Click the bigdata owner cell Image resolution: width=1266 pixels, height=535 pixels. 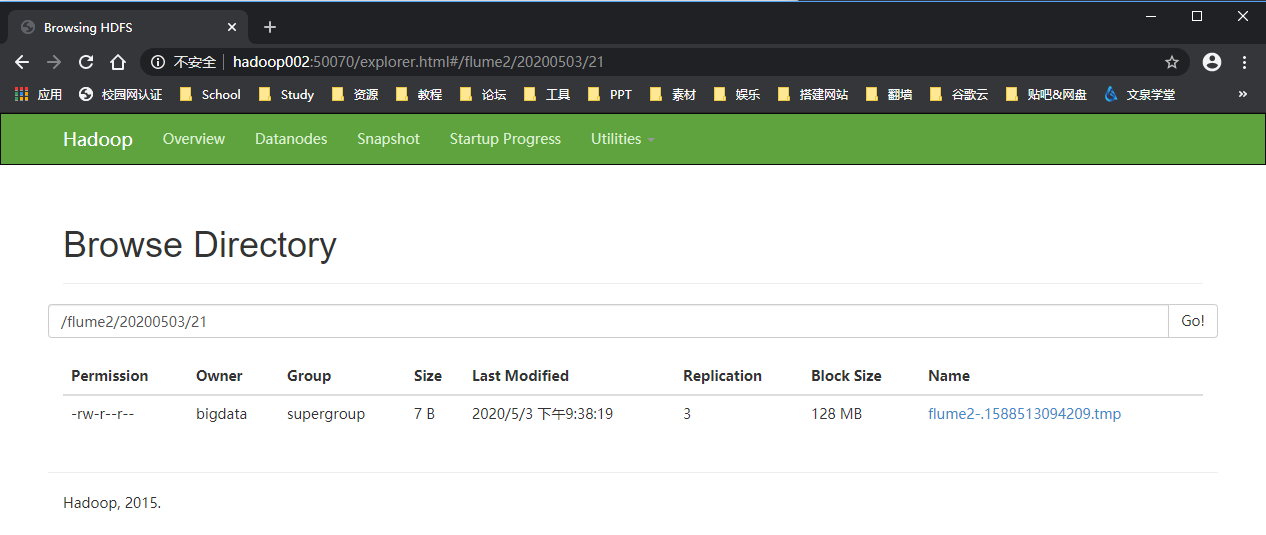tap(221, 414)
